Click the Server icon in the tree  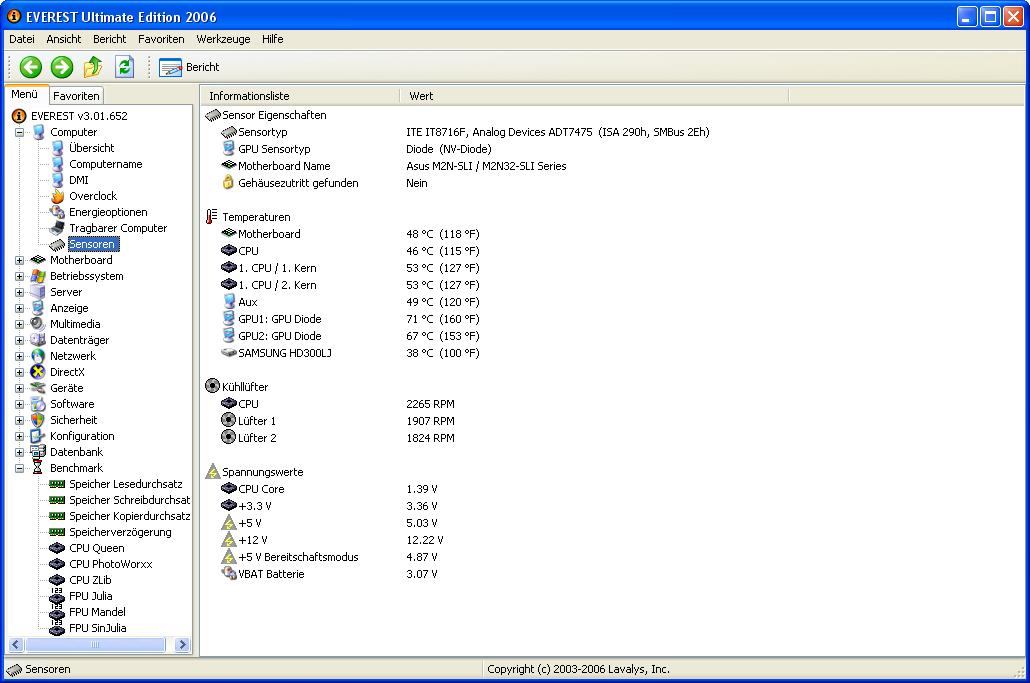(38, 292)
